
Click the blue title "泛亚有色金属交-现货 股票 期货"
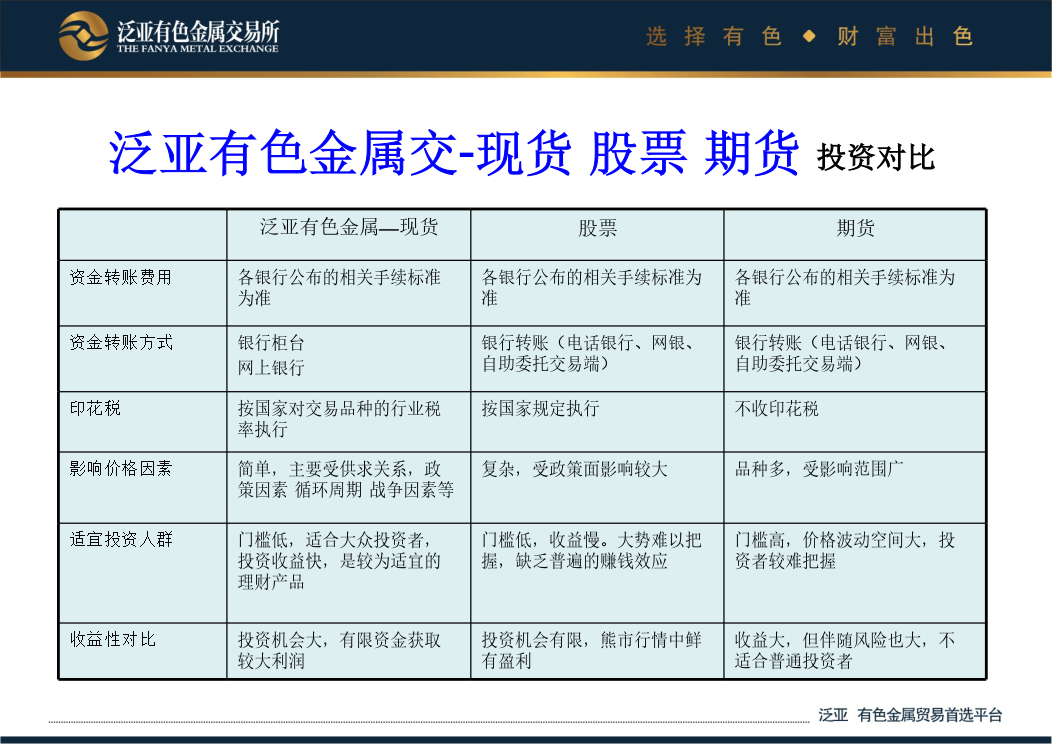click(x=454, y=154)
